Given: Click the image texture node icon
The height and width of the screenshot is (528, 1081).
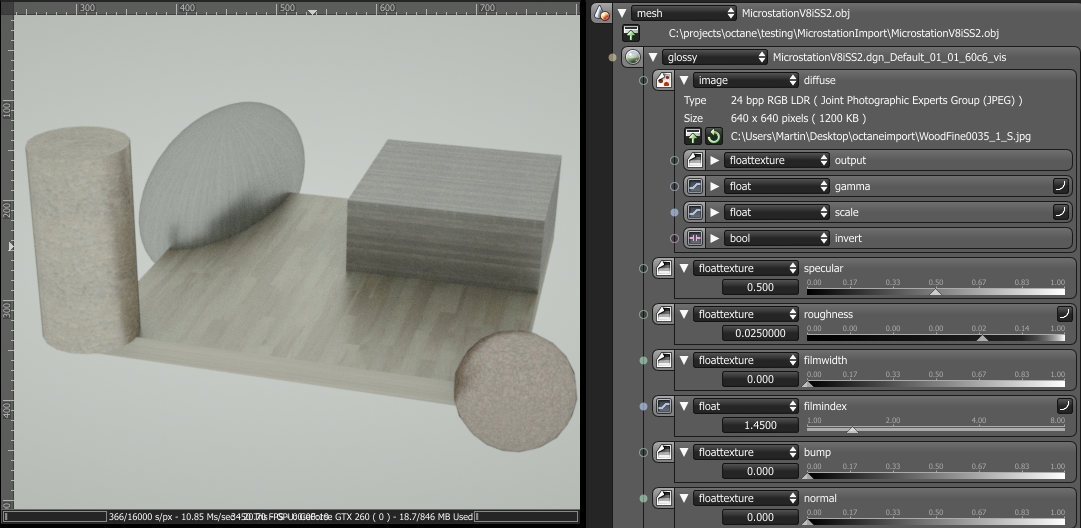Looking at the screenshot, I should [x=662, y=80].
